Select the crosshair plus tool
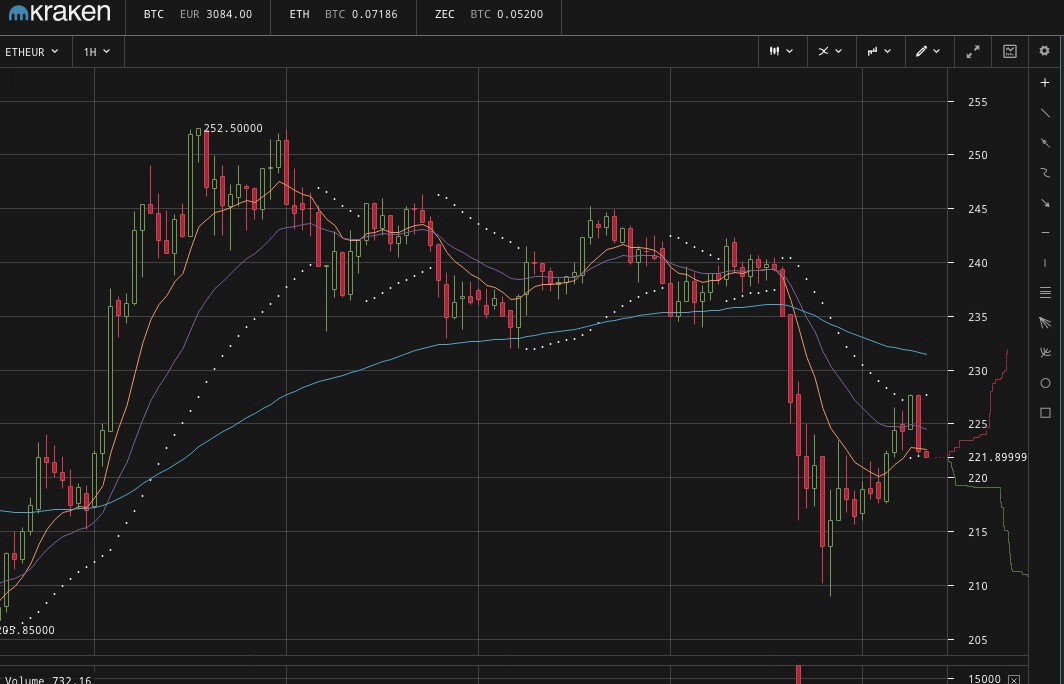1064x684 pixels. (x=1045, y=83)
